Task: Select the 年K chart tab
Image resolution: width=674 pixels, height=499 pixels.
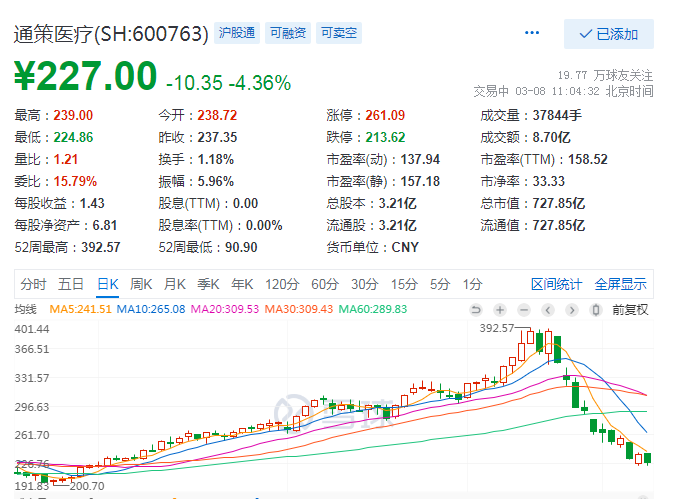Action: point(242,284)
